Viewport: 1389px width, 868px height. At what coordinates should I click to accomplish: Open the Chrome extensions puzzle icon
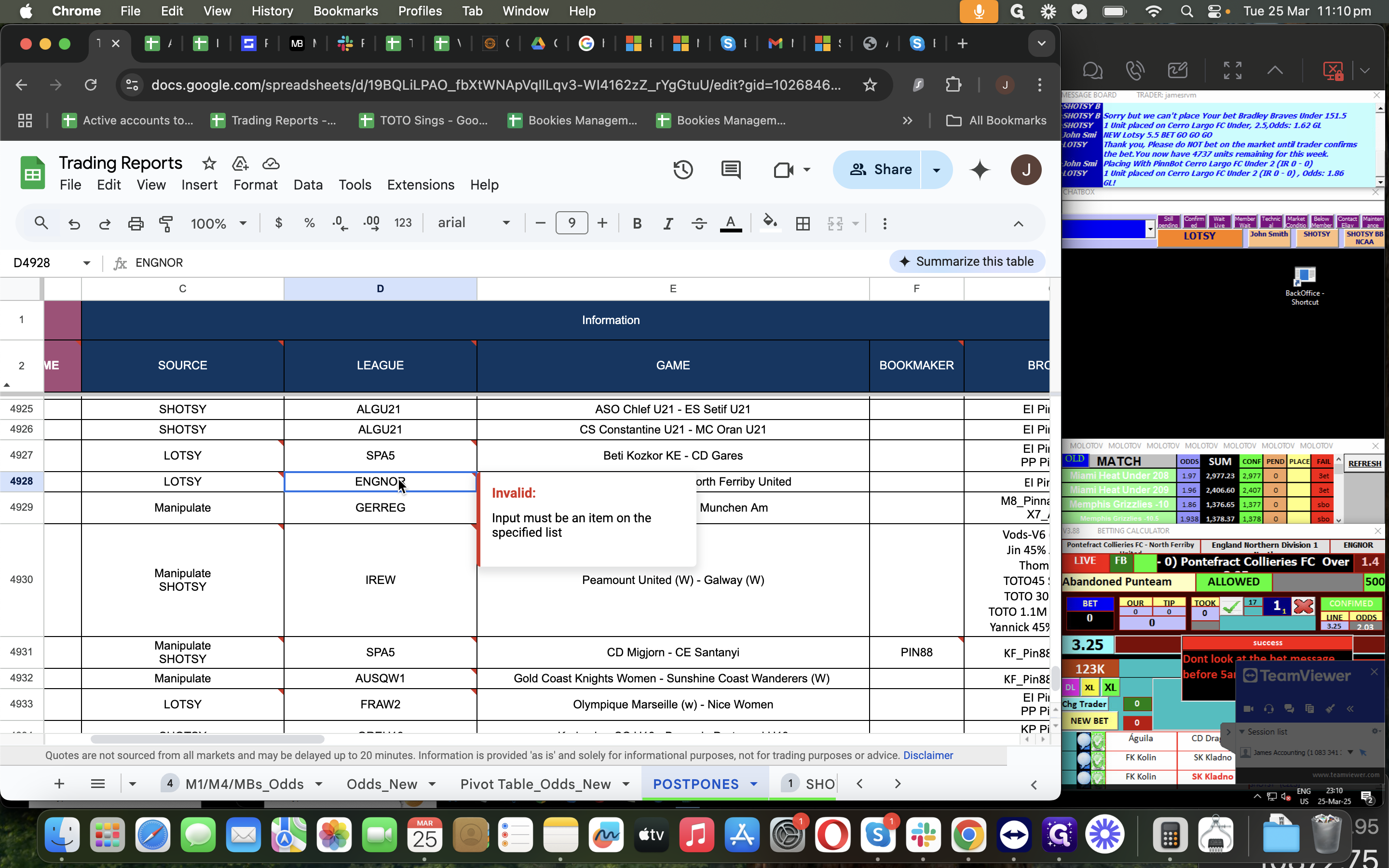953,85
